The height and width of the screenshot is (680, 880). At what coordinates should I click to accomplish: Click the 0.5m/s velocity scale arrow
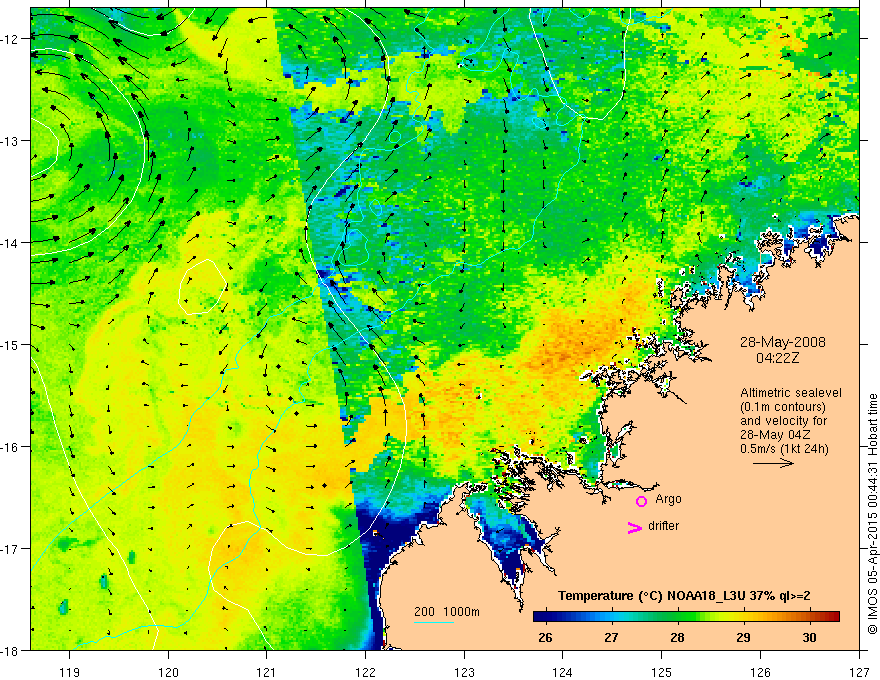773,463
